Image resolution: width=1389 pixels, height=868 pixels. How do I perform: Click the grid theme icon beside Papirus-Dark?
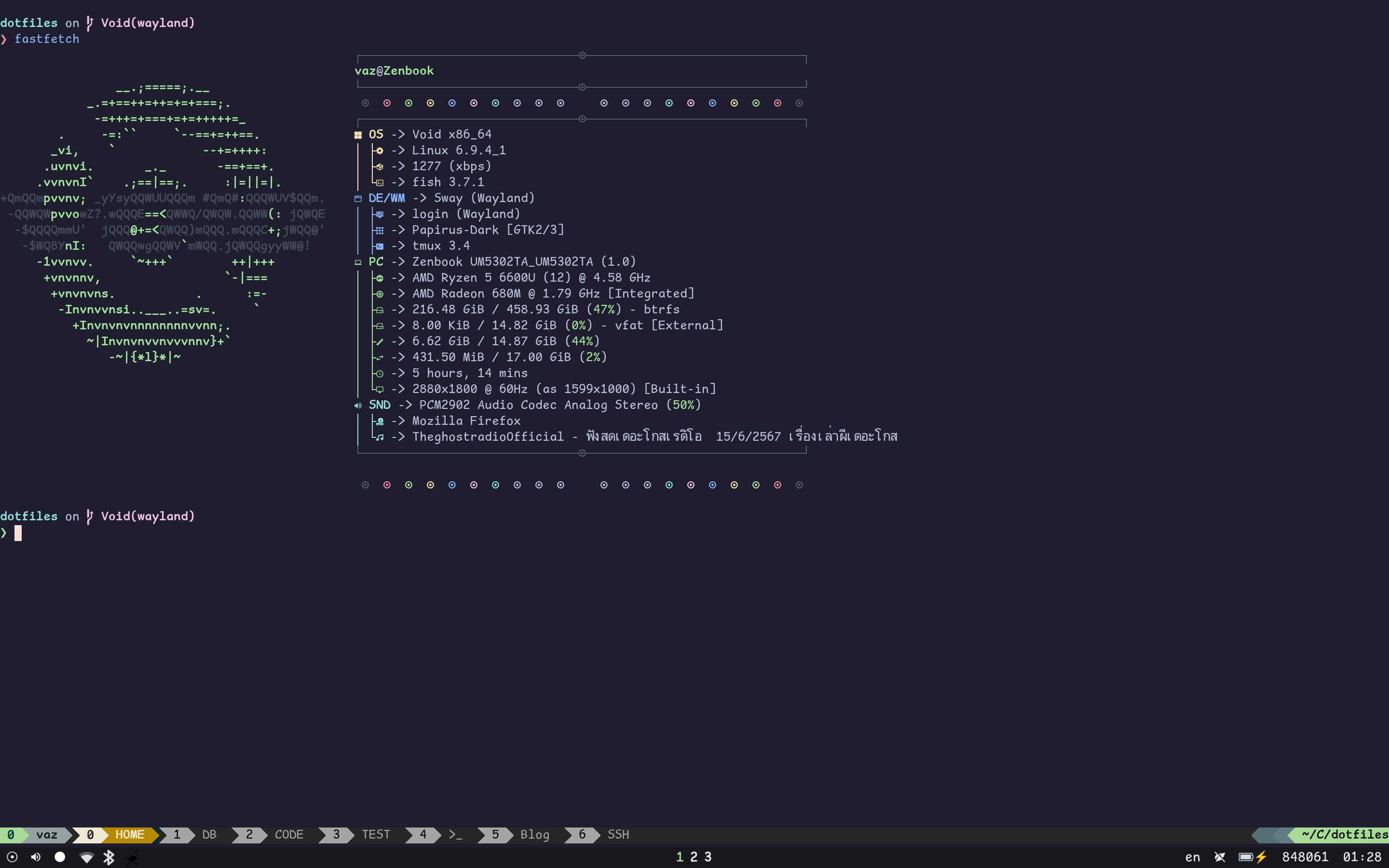pos(380,230)
